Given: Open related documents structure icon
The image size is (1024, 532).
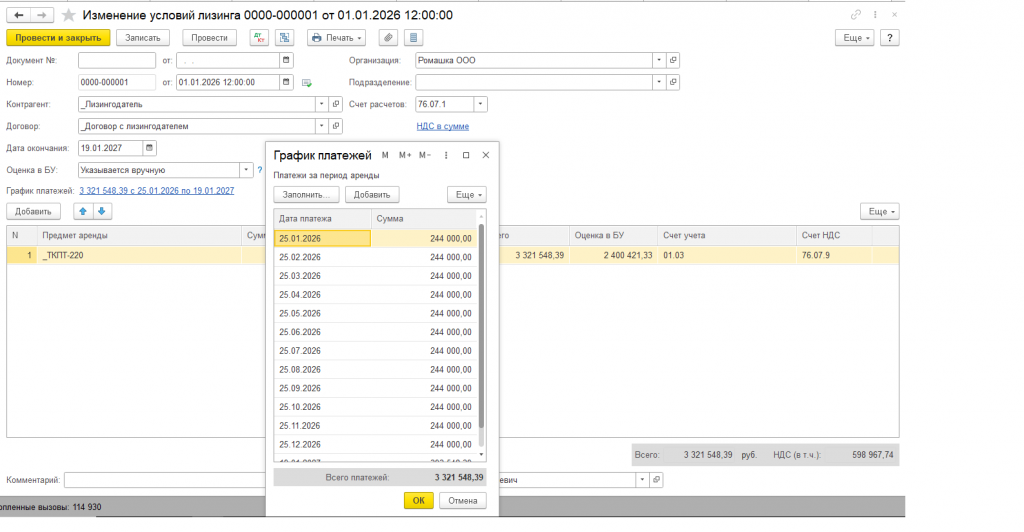Looking at the screenshot, I should tap(284, 38).
